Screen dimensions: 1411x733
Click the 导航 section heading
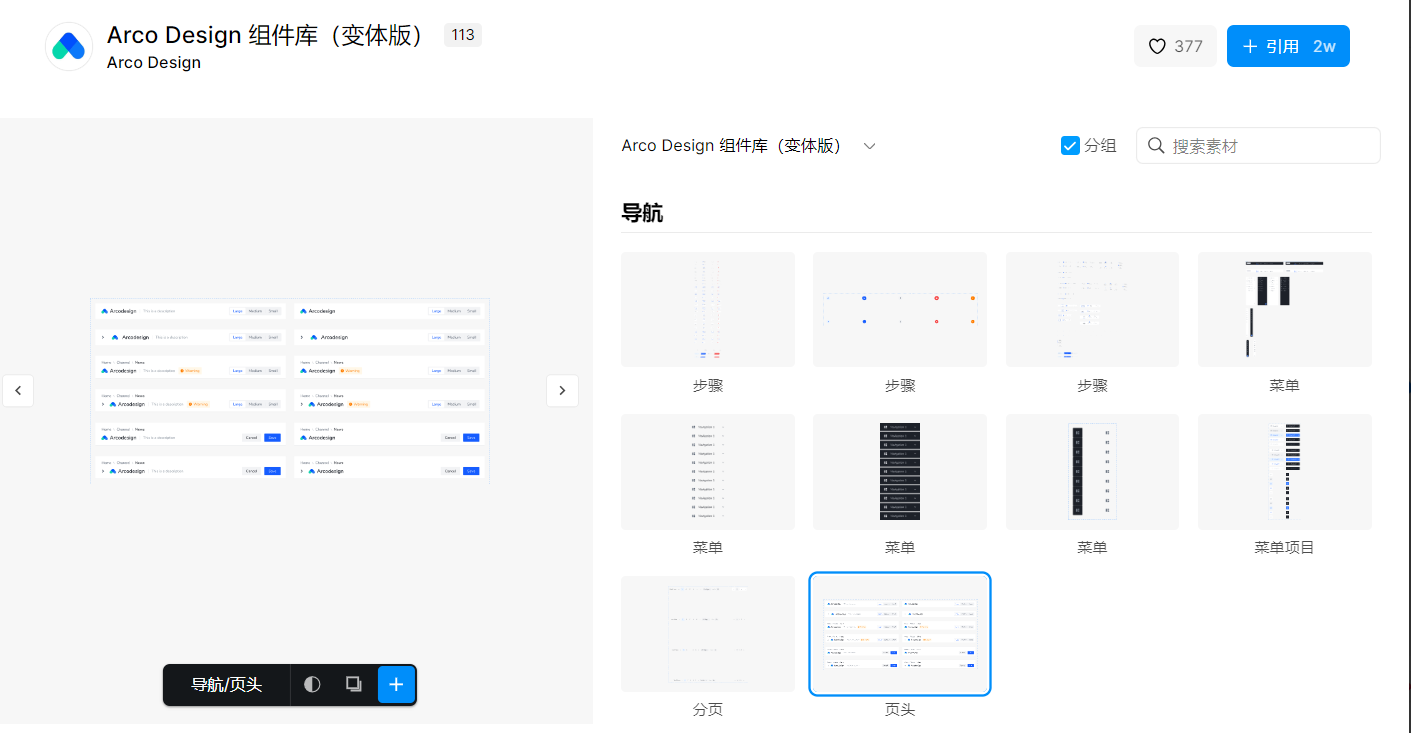pyautogui.click(x=642, y=212)
